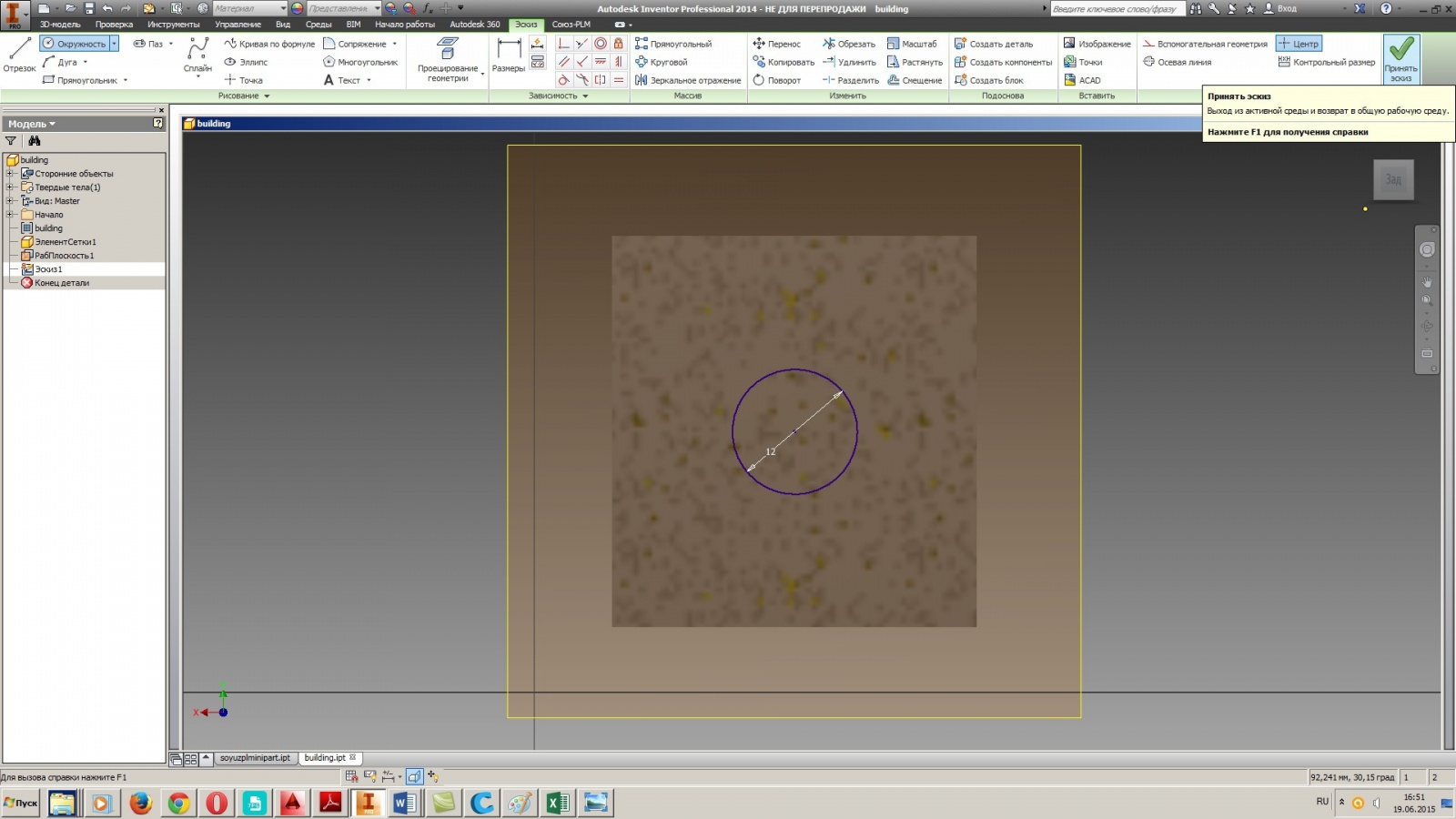The height and width of the screenshot is (819, 1456).
Task: Open the Вид ribbon tab
Action: click(x=283, y=25)
